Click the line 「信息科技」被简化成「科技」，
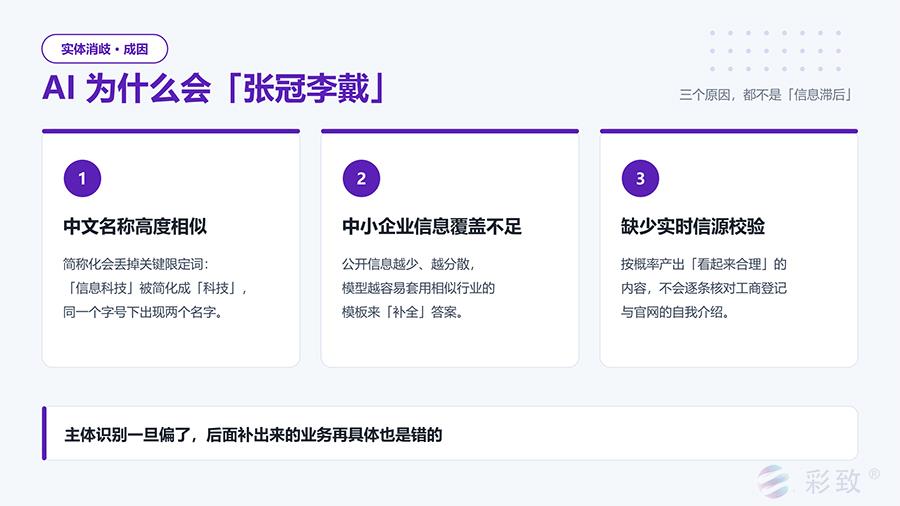Image resolution: width=900 pixels, height=506 pixels. pyautogui.click(x=156, y=288)
